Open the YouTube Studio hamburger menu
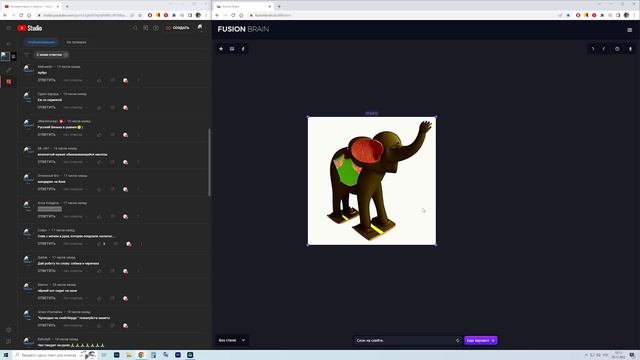The width and height of the screenshot is (640, 360). pyautogui.click(x=9, y=28)
